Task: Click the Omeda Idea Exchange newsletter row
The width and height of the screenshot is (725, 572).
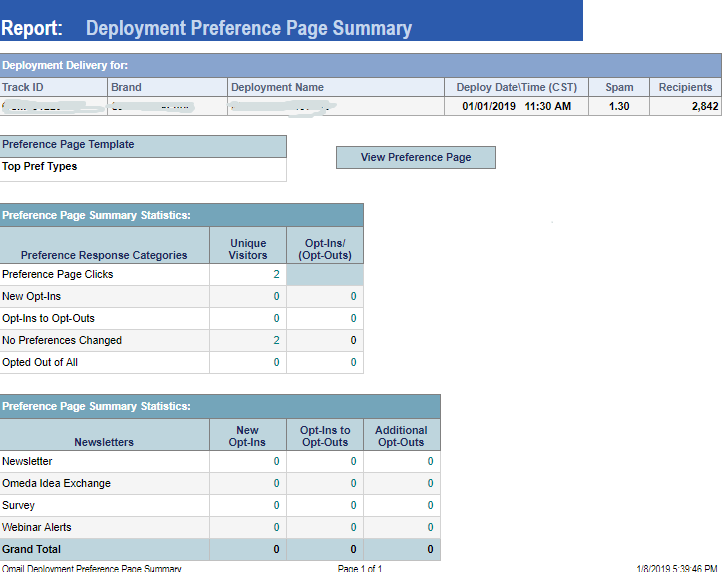Action: (x=56, y=483)
